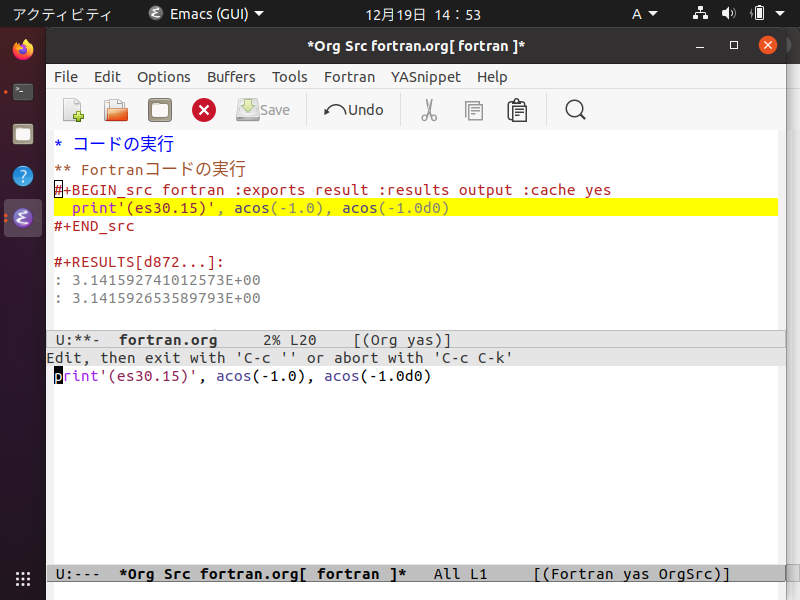Close current buffer with the red X icon
Screen dimensions: 800x600
click(x=203, y=110)
